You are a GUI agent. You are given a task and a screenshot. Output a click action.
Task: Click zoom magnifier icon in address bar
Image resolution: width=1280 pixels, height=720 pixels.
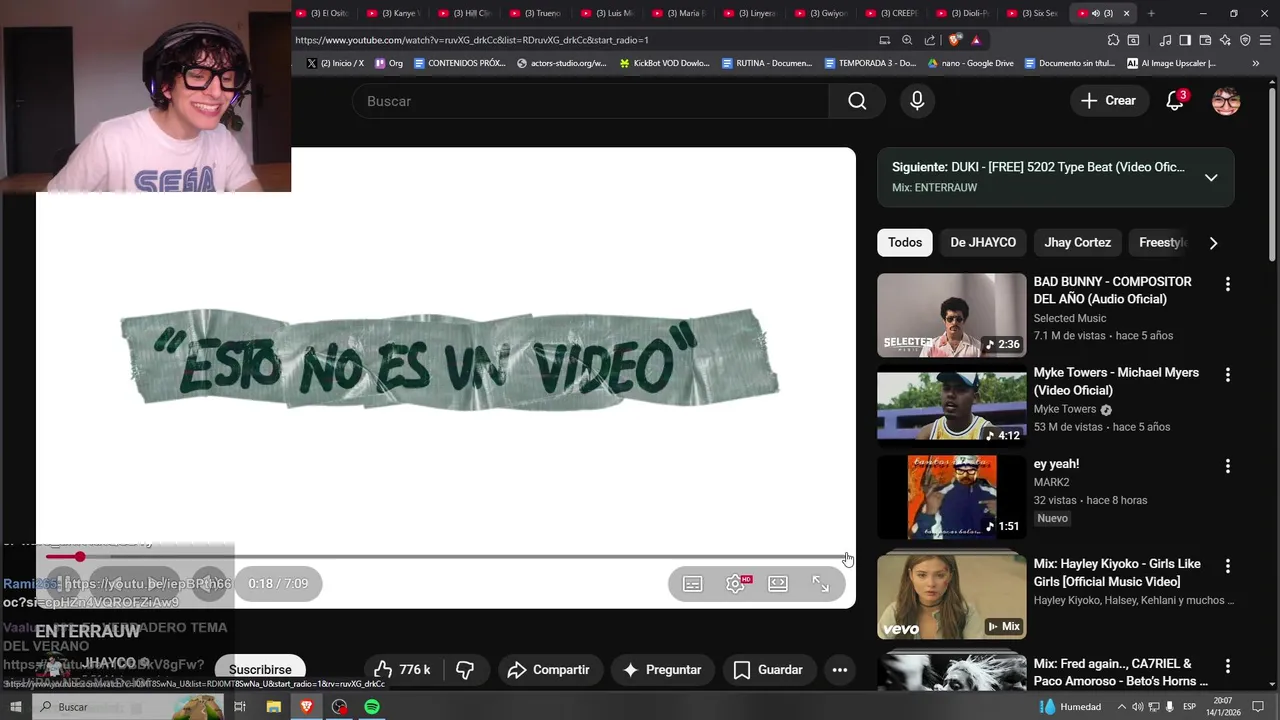pyautogui.click(x=907, y=40)
